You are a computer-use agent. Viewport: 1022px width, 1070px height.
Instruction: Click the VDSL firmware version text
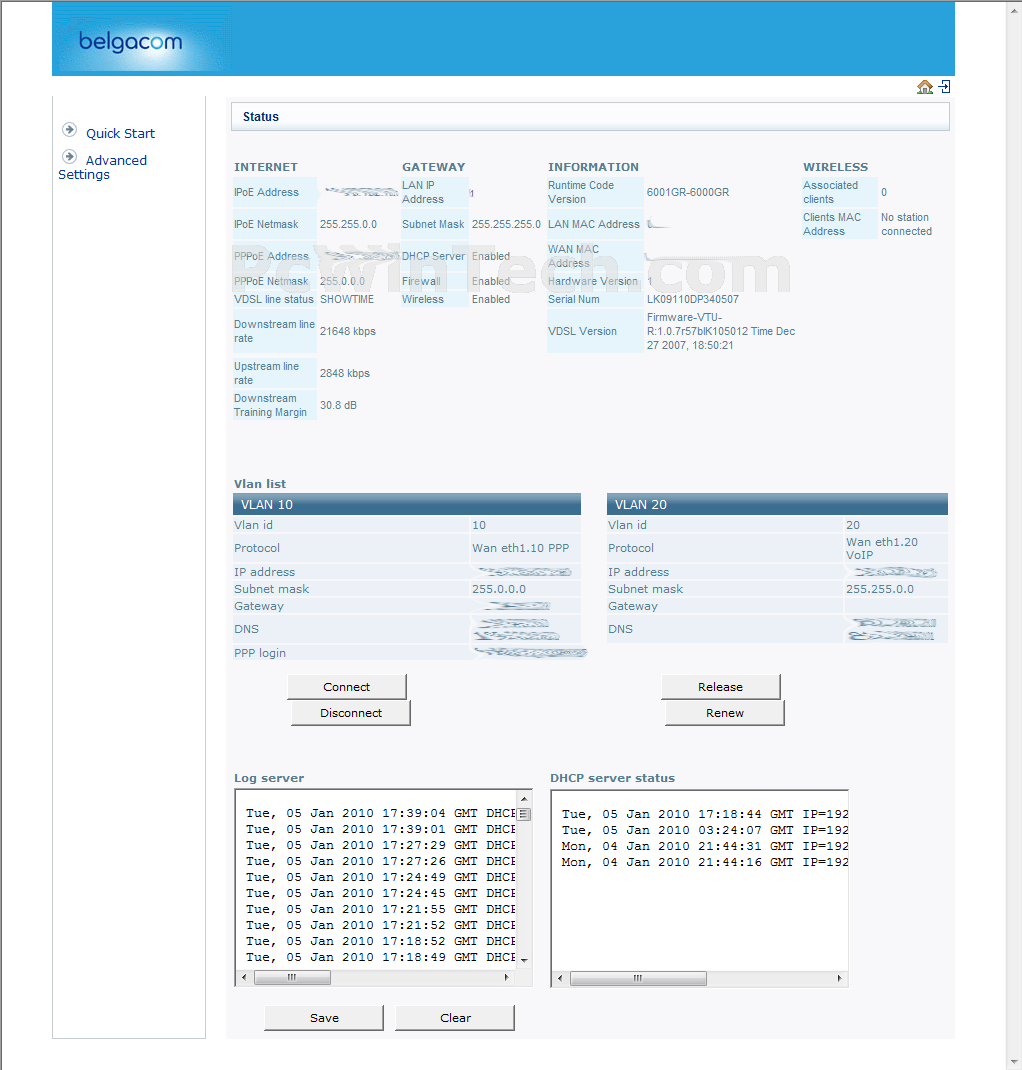721,331
